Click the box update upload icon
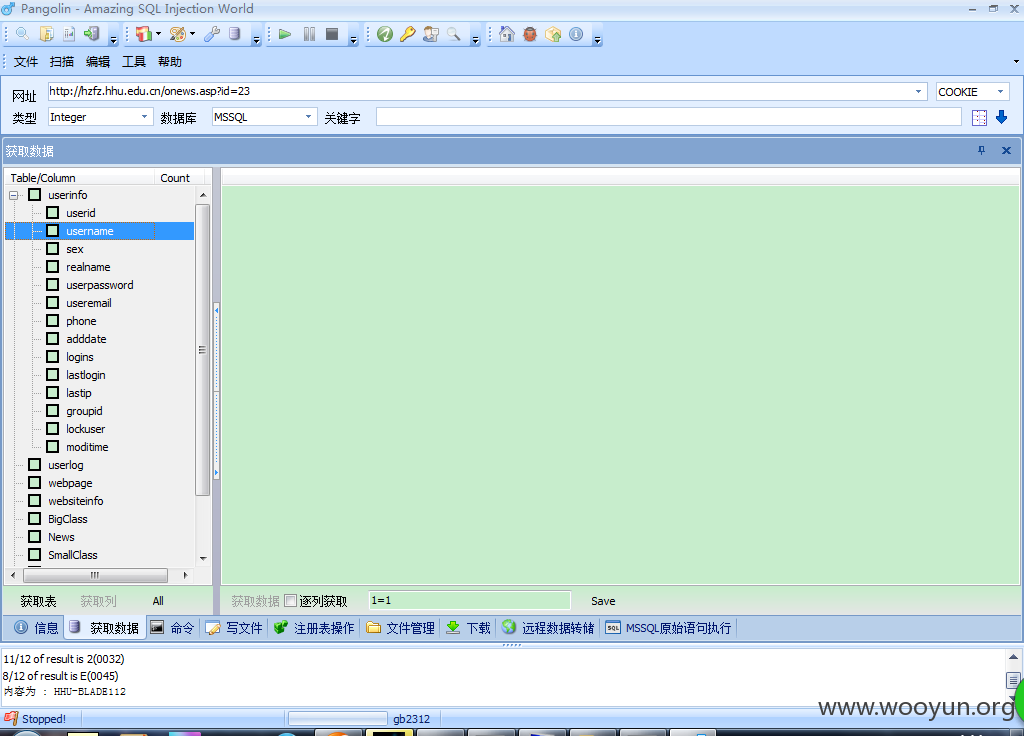This screenshot has height=736, width=1024. click(x=553, y=34)
